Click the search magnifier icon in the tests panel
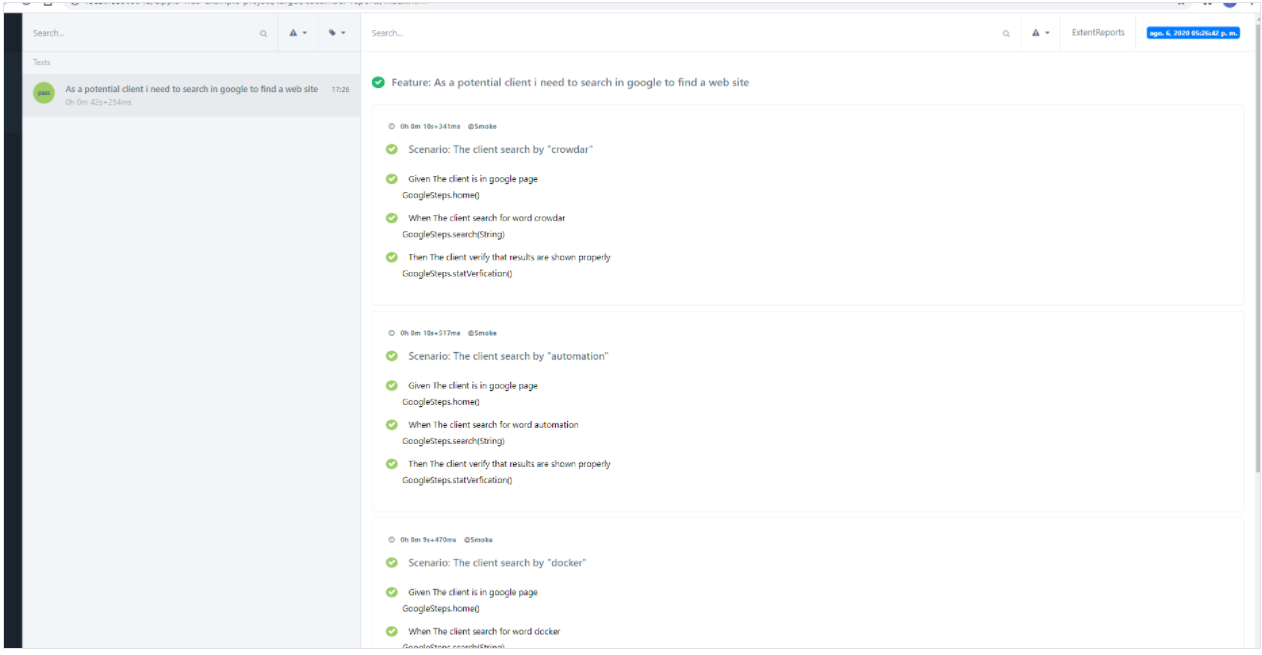The height and width of the screenshot is (655, 1262). [263, 34]
